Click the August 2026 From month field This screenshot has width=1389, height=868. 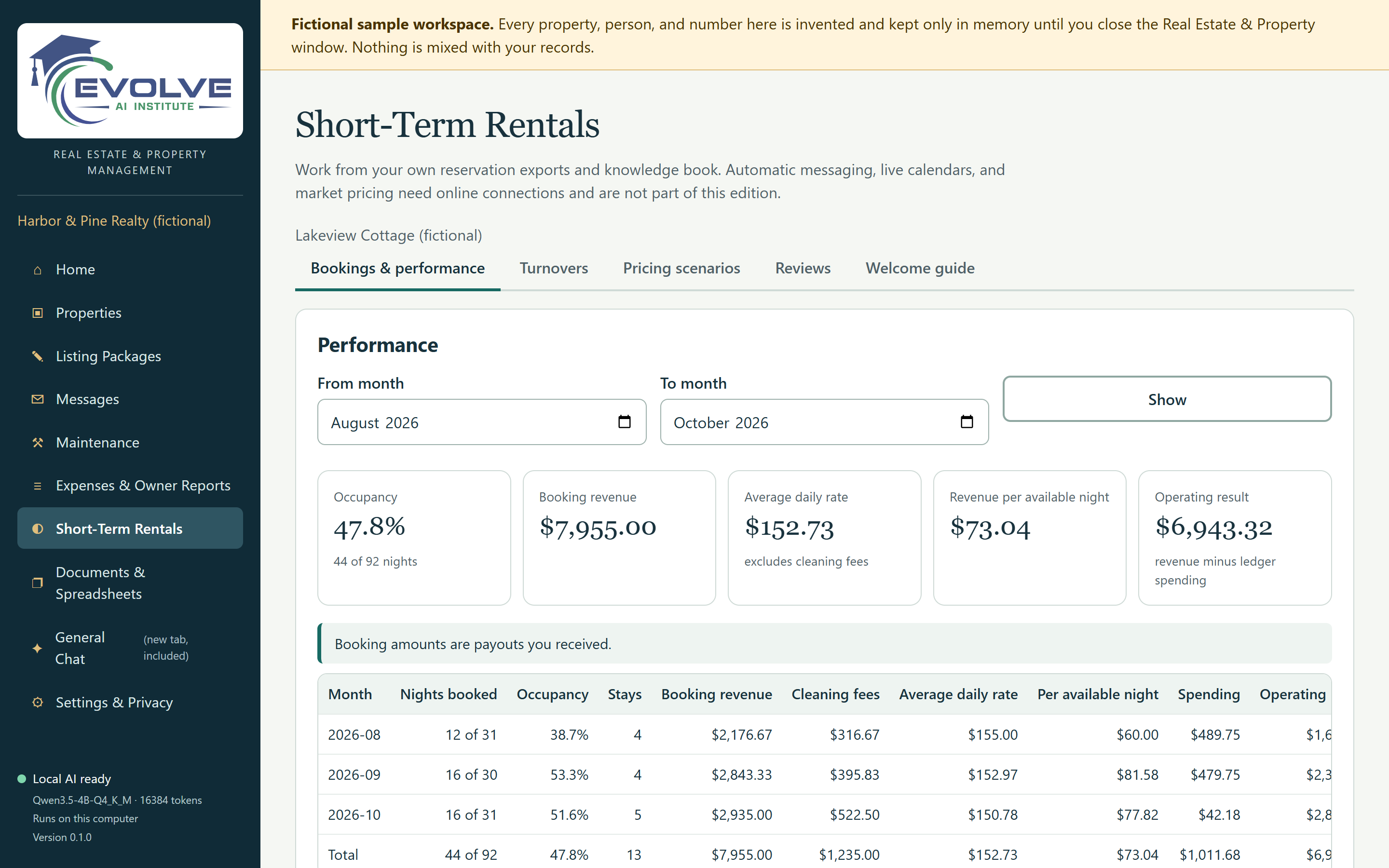481,422
